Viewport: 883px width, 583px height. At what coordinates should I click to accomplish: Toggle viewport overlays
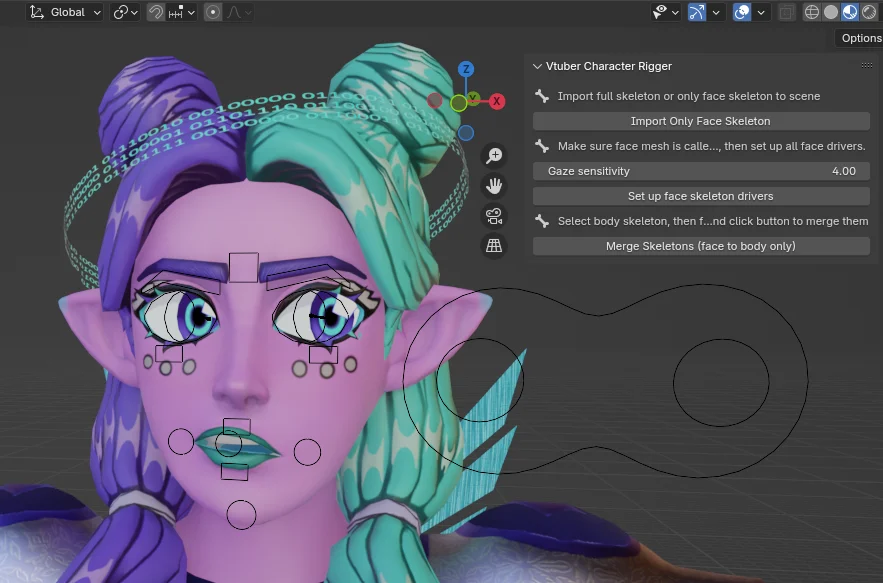[743, 12]
